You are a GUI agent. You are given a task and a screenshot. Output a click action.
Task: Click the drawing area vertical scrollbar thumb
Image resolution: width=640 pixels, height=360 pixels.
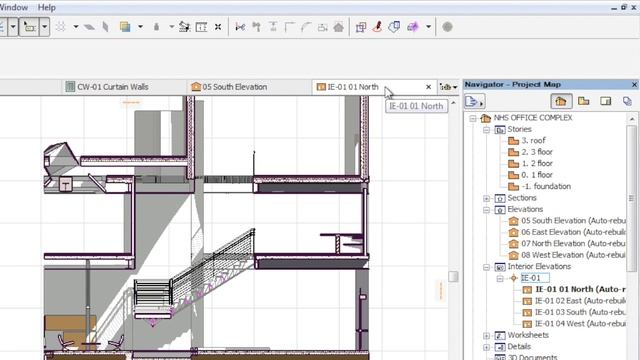tap(453, 276)
